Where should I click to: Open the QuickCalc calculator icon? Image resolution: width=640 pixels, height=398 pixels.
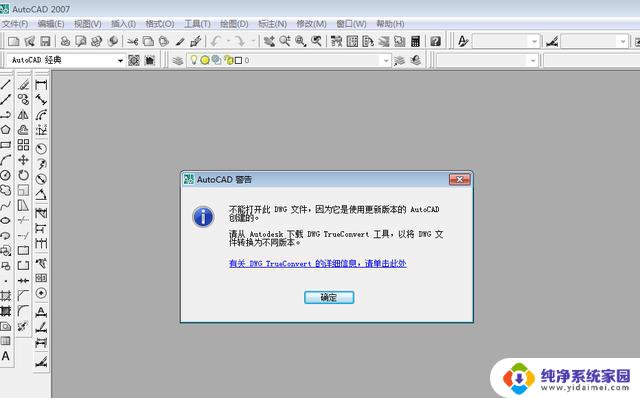tap(416, 41)
